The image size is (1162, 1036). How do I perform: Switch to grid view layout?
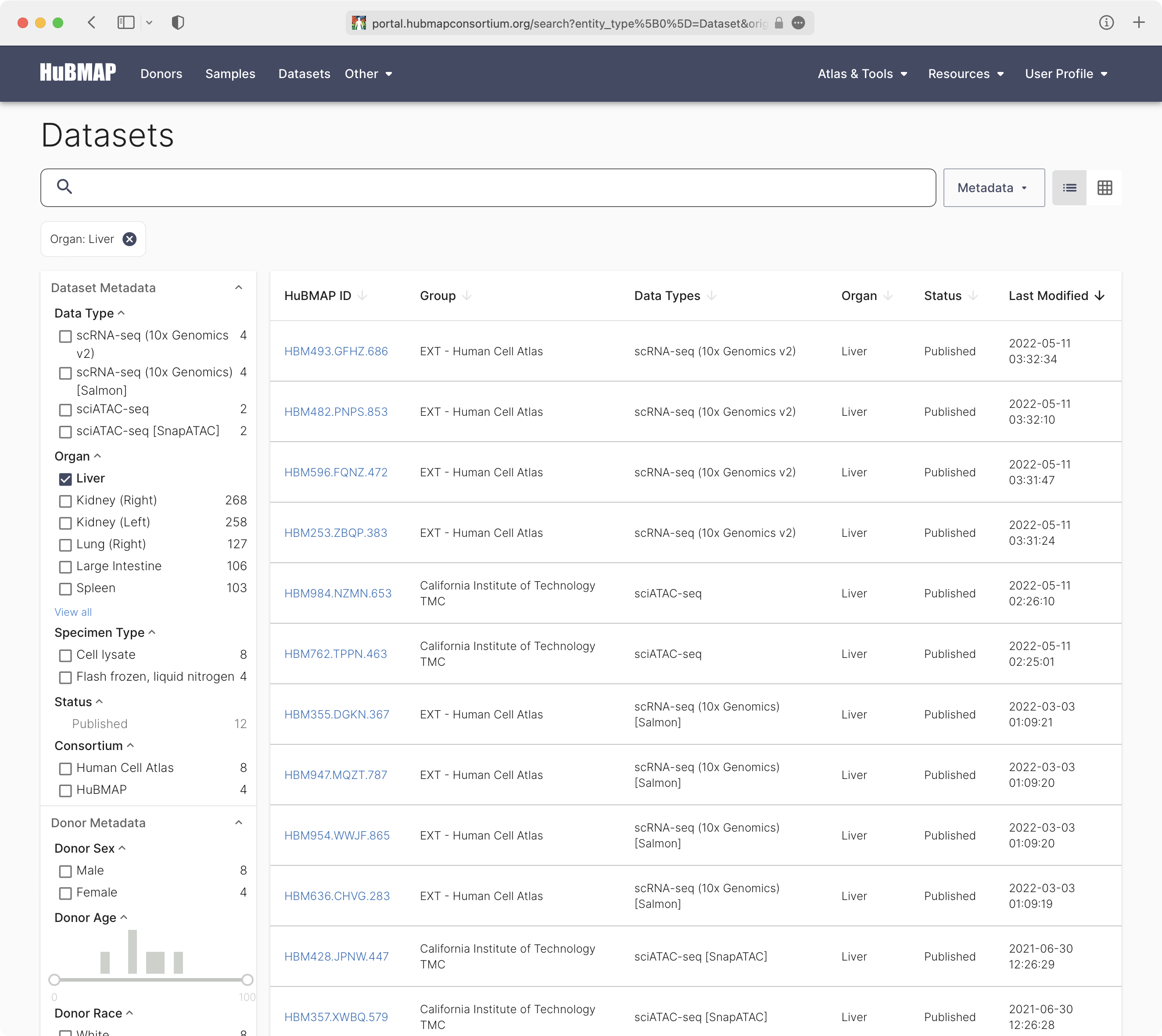tap(1105, 187)
